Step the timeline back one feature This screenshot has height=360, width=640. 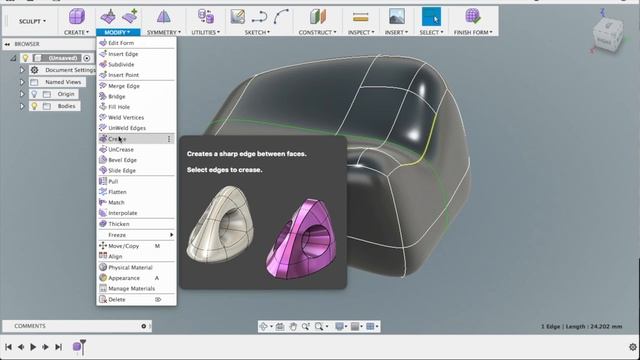tap(21, 347)
